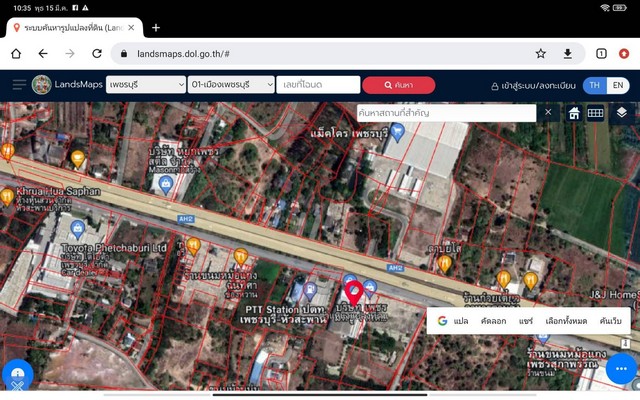Open the tab switcher counter
Screen dimensions: 640x400
pos(601,53)
